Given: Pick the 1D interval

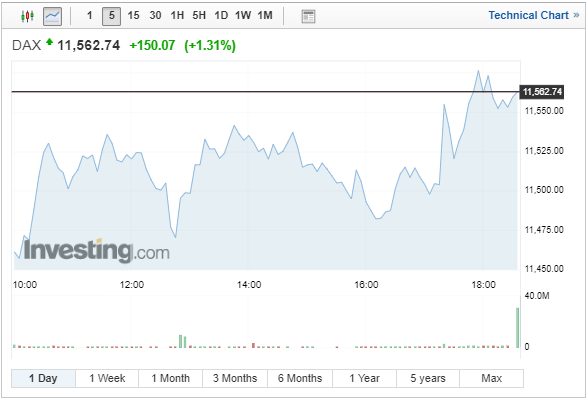Looking at the screenshot, I should (x=221, y=15).
